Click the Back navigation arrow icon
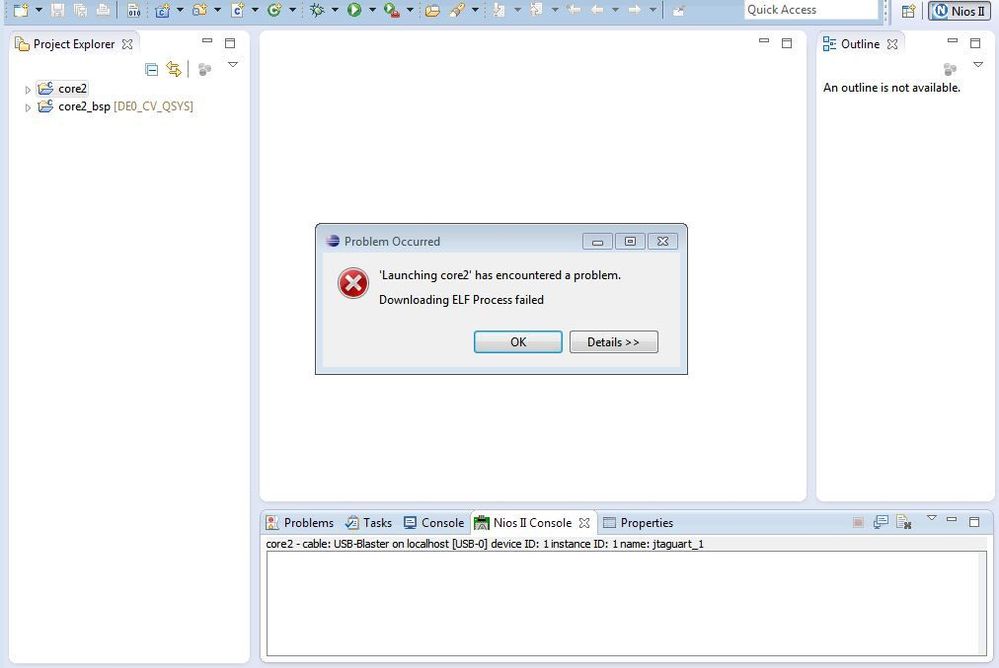Viewport: 999px width, 668px height. click(597, 10)
